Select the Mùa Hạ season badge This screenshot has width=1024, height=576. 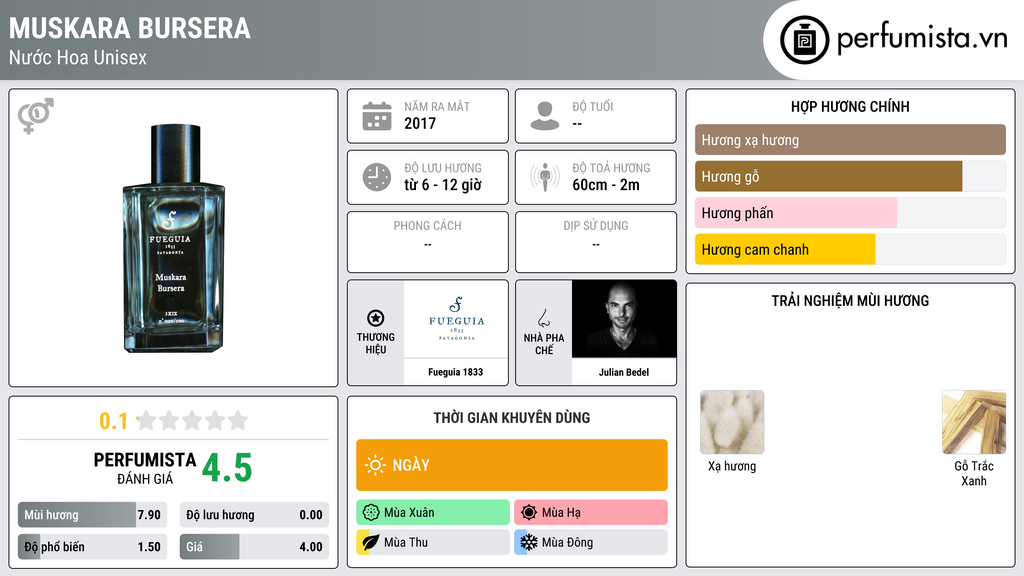coord(591,512)
